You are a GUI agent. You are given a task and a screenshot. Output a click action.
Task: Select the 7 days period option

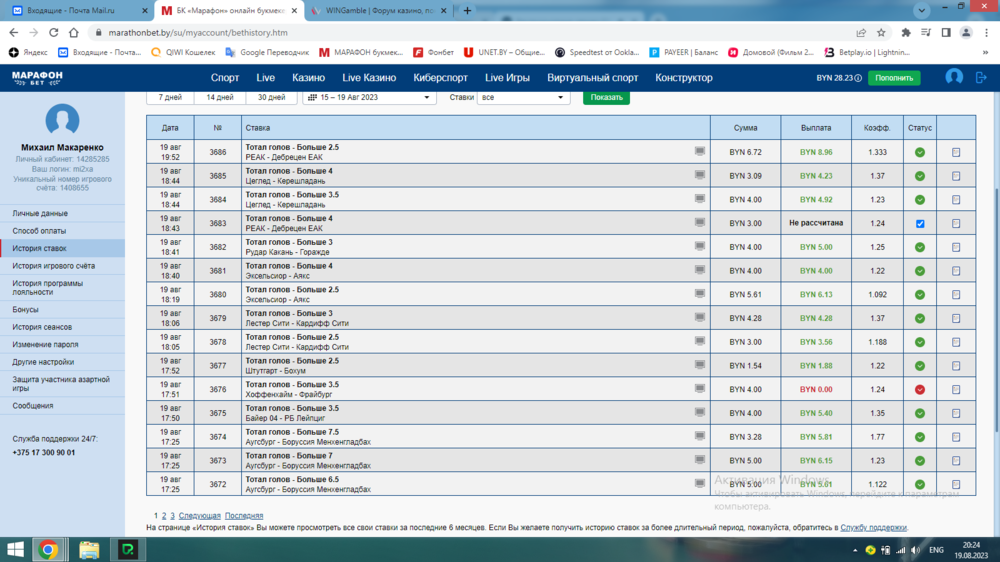tap(170, 97)
